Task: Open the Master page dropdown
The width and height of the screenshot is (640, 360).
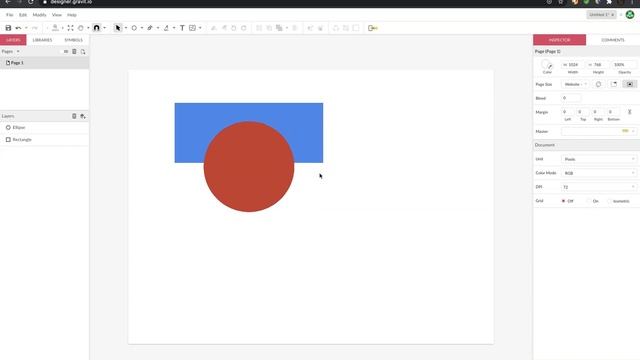Action: 598,131
